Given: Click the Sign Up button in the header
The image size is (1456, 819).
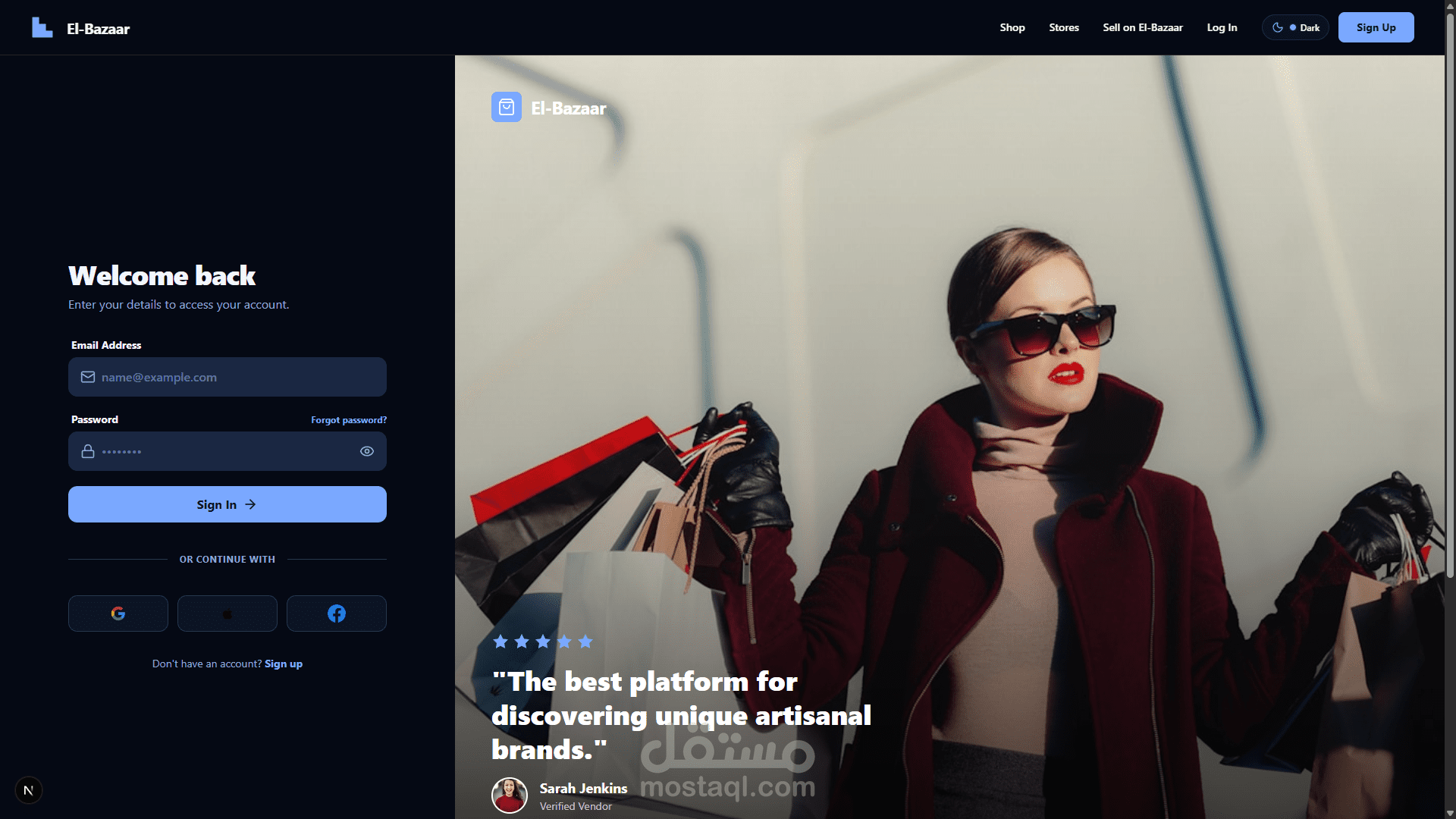Looking at the screenshot, I should (1376, 27).
